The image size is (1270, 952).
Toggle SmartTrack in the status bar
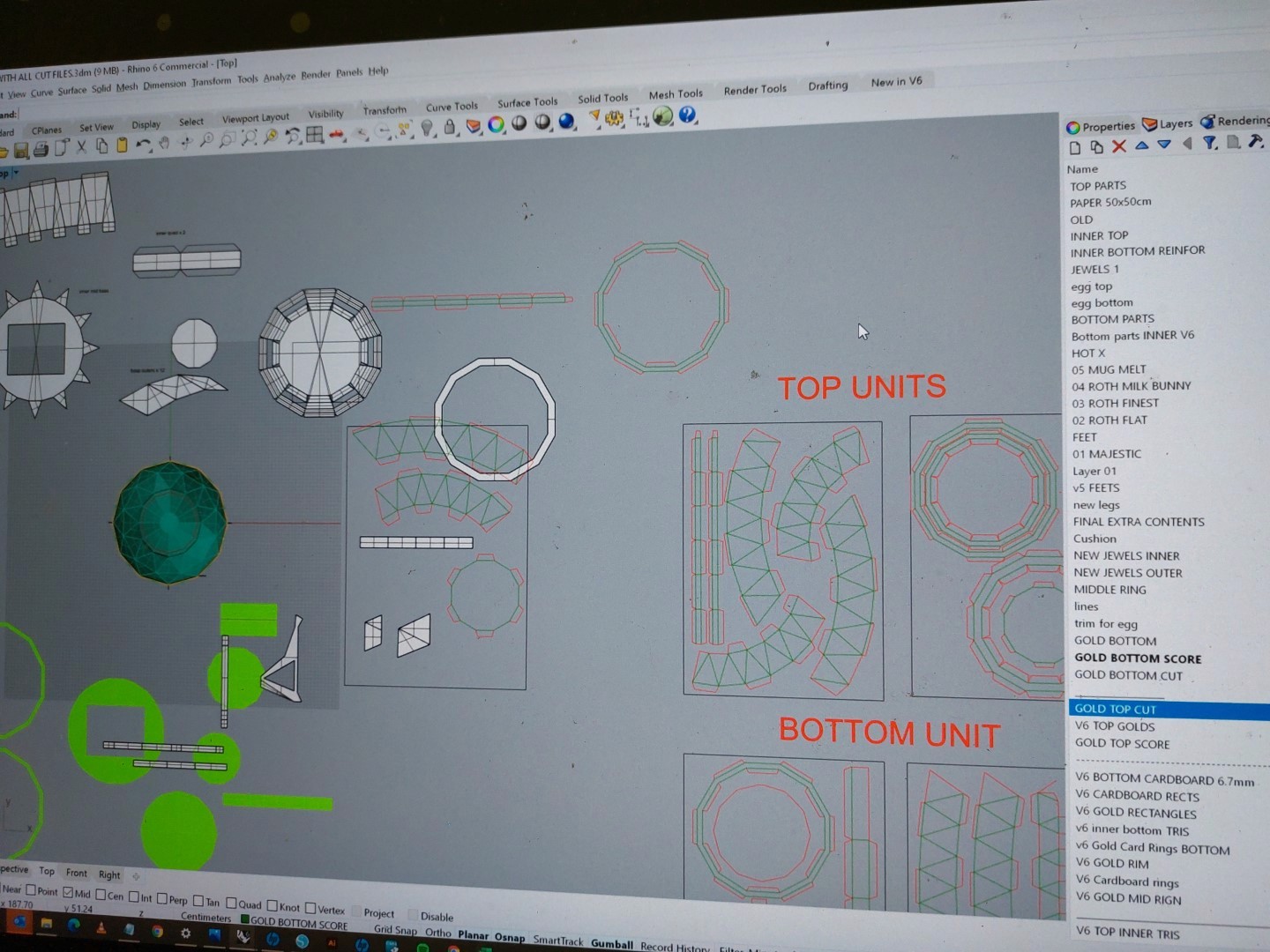557,940
